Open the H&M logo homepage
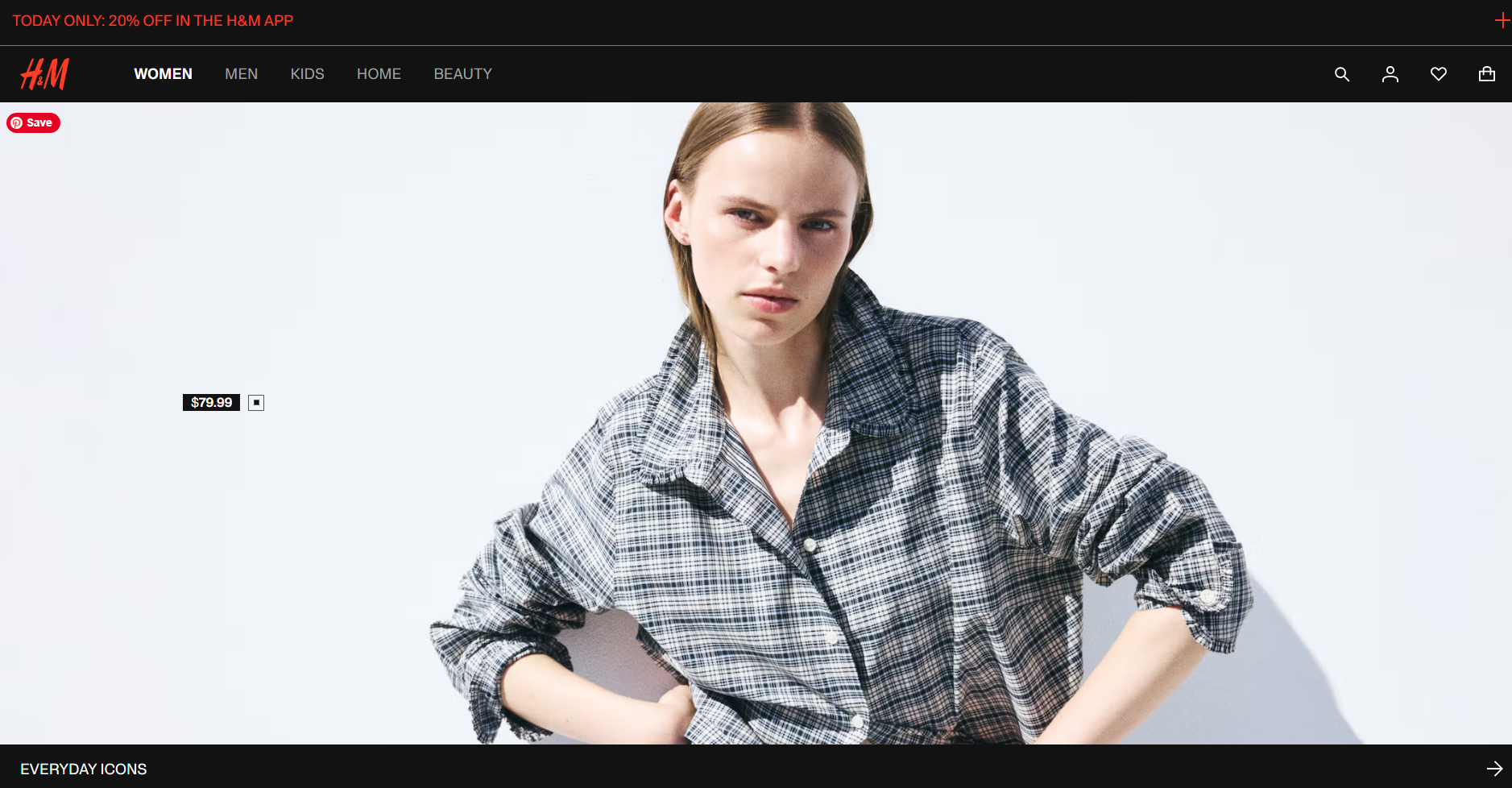The width and height of the screenshot is (1512, 788). click(x=44, y=74)
